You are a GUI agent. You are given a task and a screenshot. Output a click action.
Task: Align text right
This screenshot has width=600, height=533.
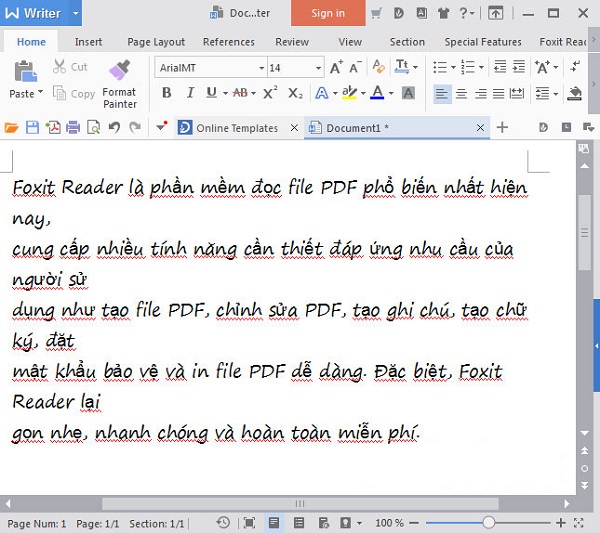(x=481, y=93)
